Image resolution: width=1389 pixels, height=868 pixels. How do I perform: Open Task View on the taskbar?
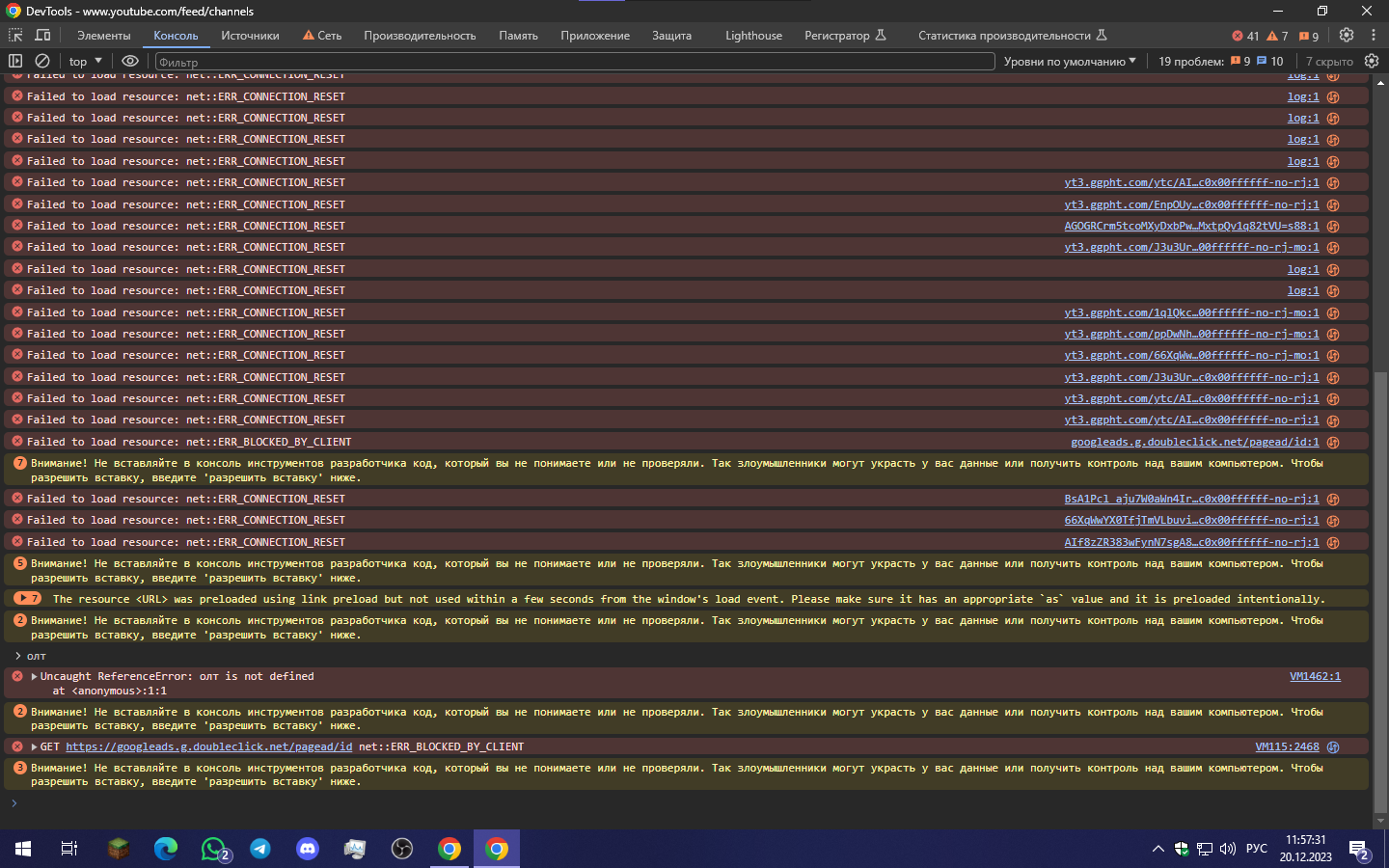(69, 849)
